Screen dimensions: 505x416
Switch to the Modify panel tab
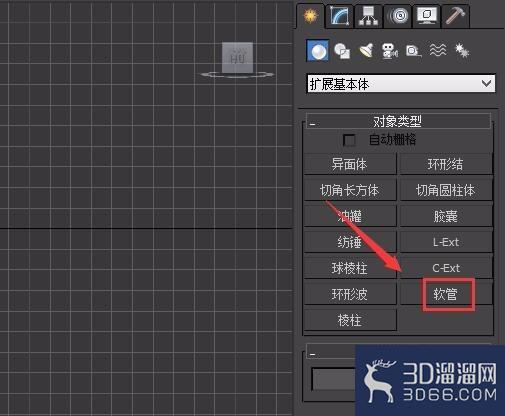tap(340, 16)
